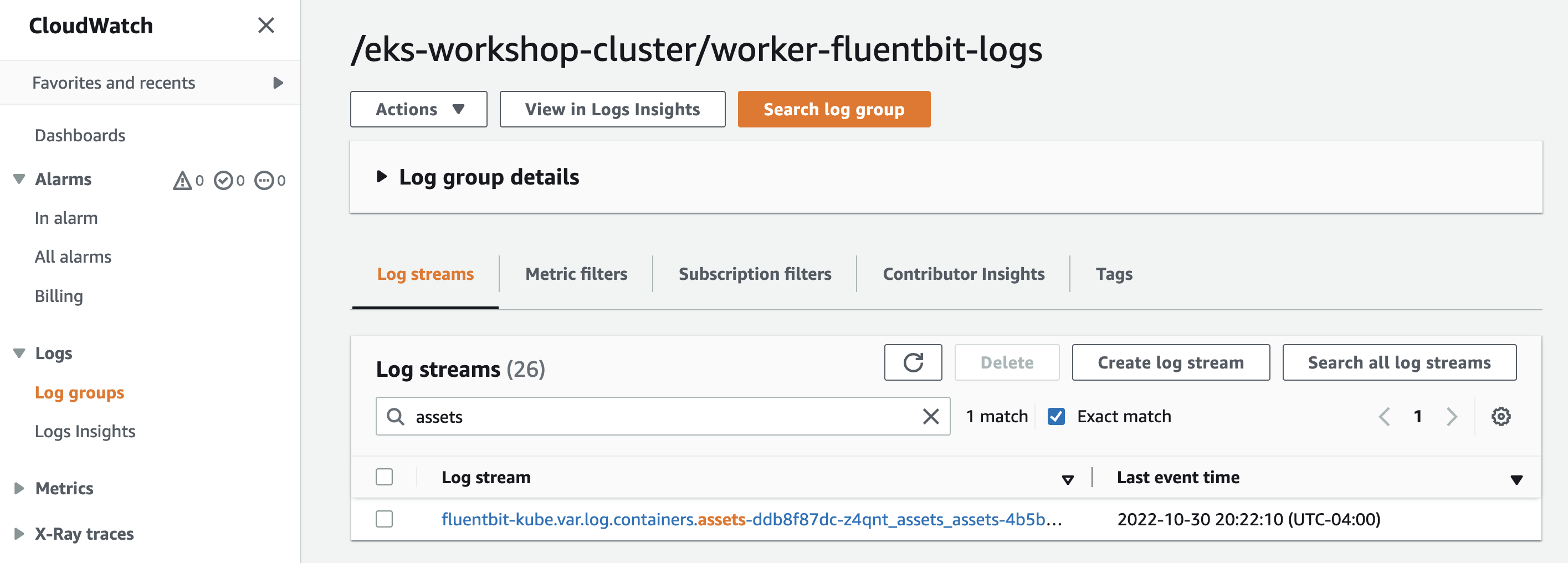Collapse the Logs section
Viewport: 1568px width, 563px height.
point(19,353)
